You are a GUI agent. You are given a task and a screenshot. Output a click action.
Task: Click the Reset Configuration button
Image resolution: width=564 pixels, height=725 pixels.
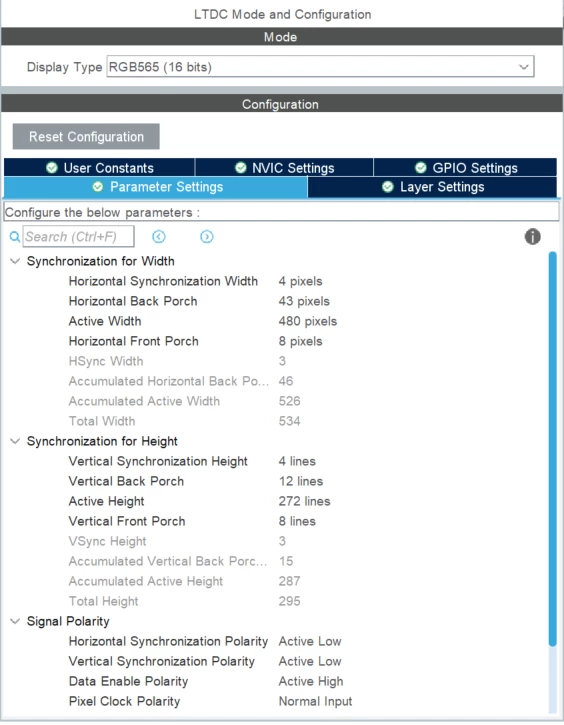[x=86, y=136]
